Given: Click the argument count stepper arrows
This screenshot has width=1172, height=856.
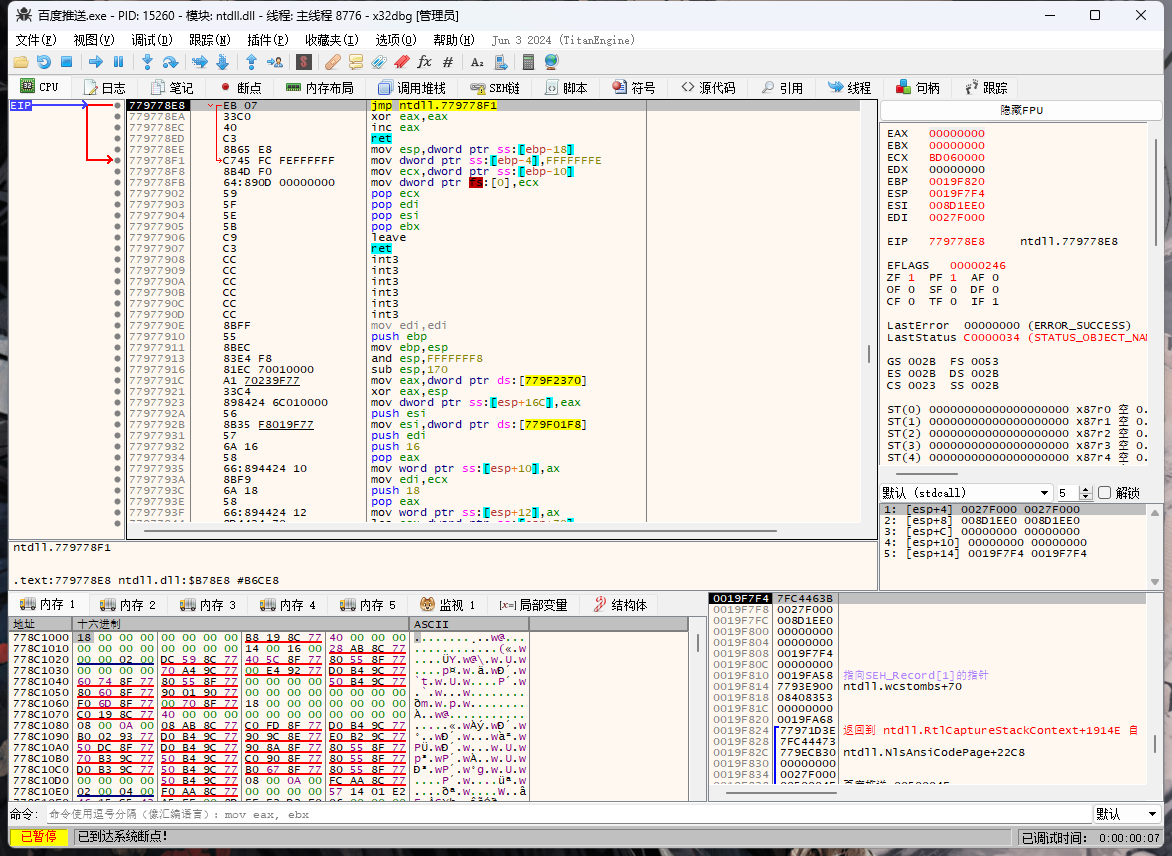Looking at the screenshot, I should coord(1086,493).
